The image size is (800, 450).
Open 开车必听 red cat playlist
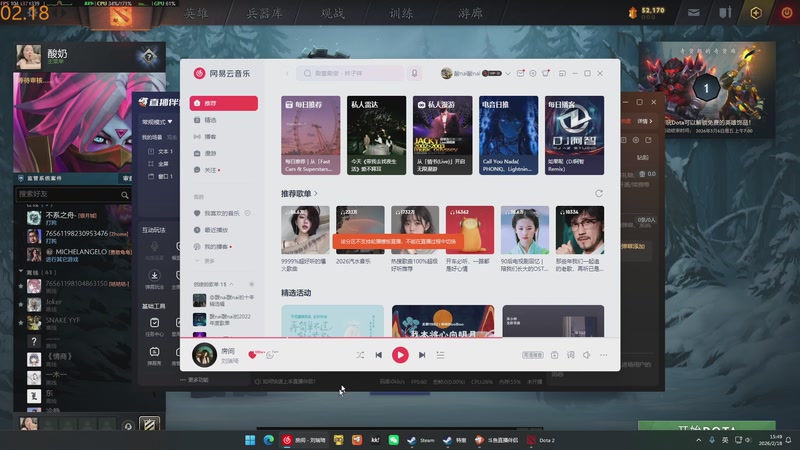(x=470, y=230)
